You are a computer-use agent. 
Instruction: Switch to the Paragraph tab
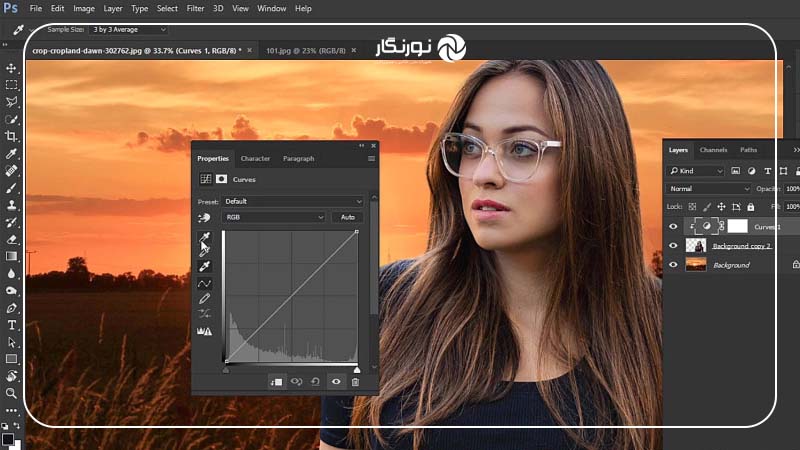pos(298,159)
